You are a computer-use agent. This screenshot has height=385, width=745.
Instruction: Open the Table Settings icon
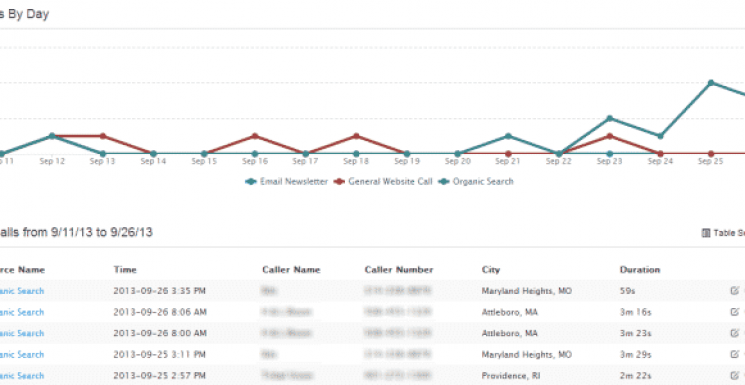click(706, 233)
